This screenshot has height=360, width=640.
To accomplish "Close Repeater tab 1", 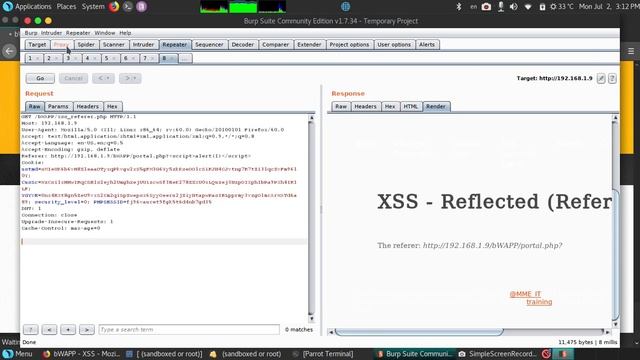I will (x=38, y=58).
